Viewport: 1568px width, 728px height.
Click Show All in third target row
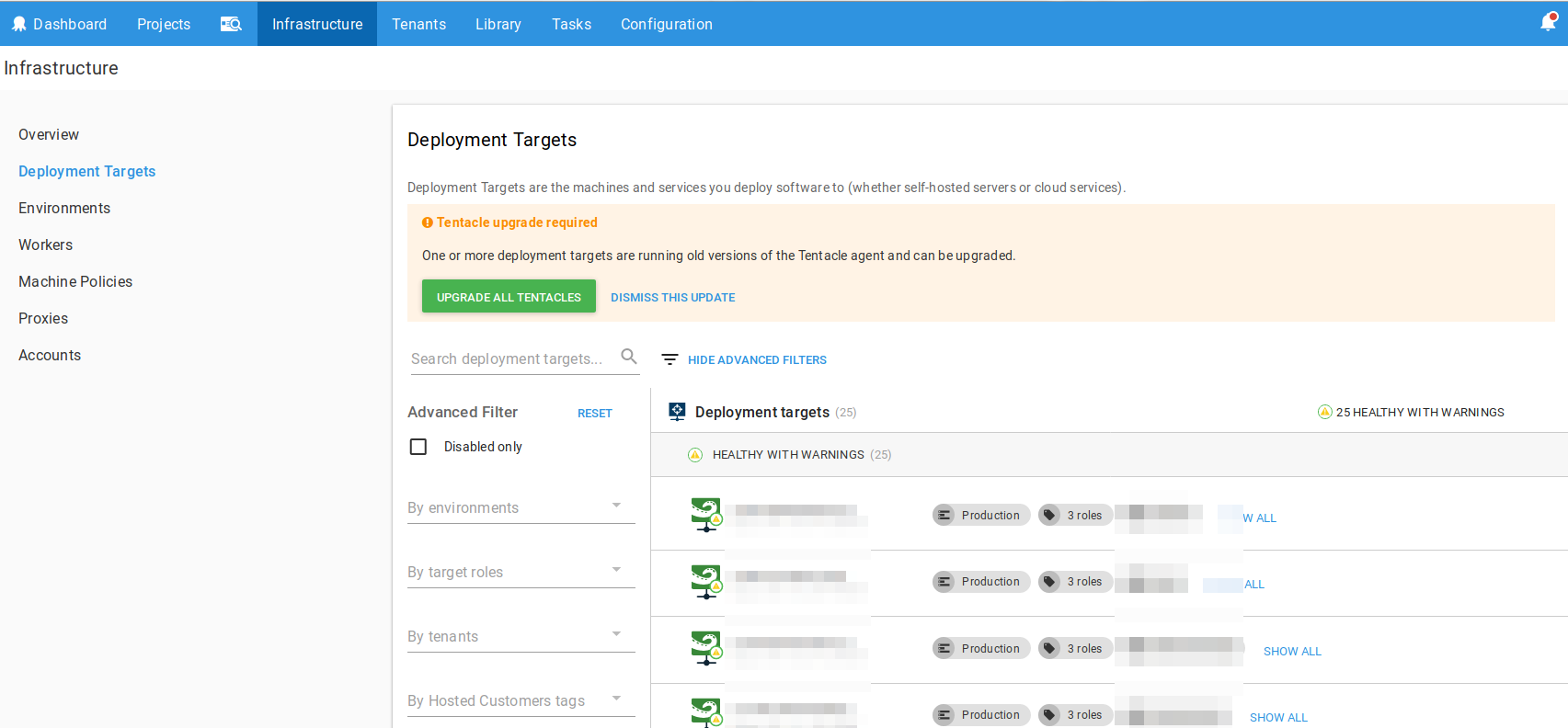1292,651
